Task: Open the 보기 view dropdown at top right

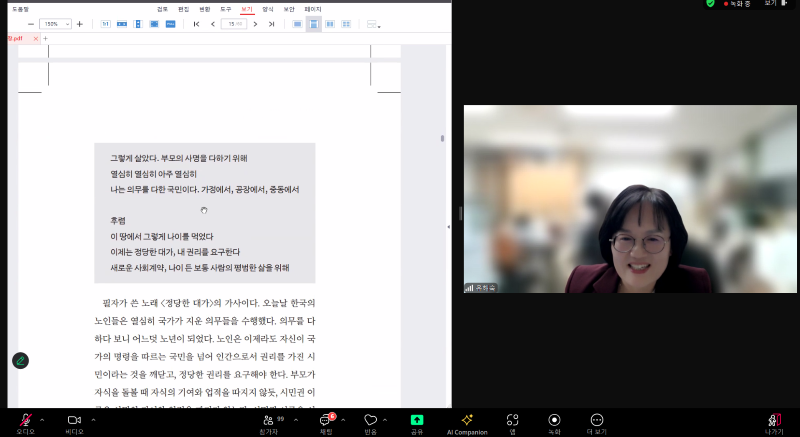Action: (773, 4)
